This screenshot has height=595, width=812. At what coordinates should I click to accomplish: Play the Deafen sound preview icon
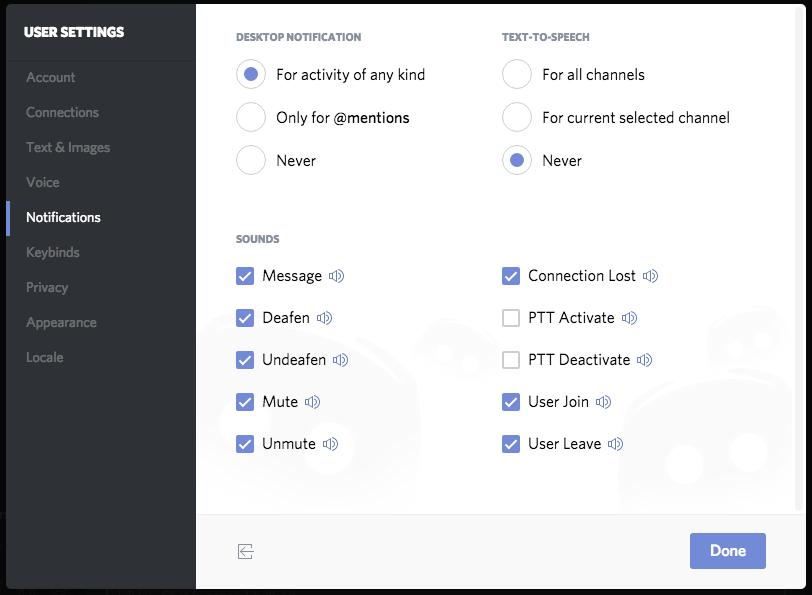325,318
